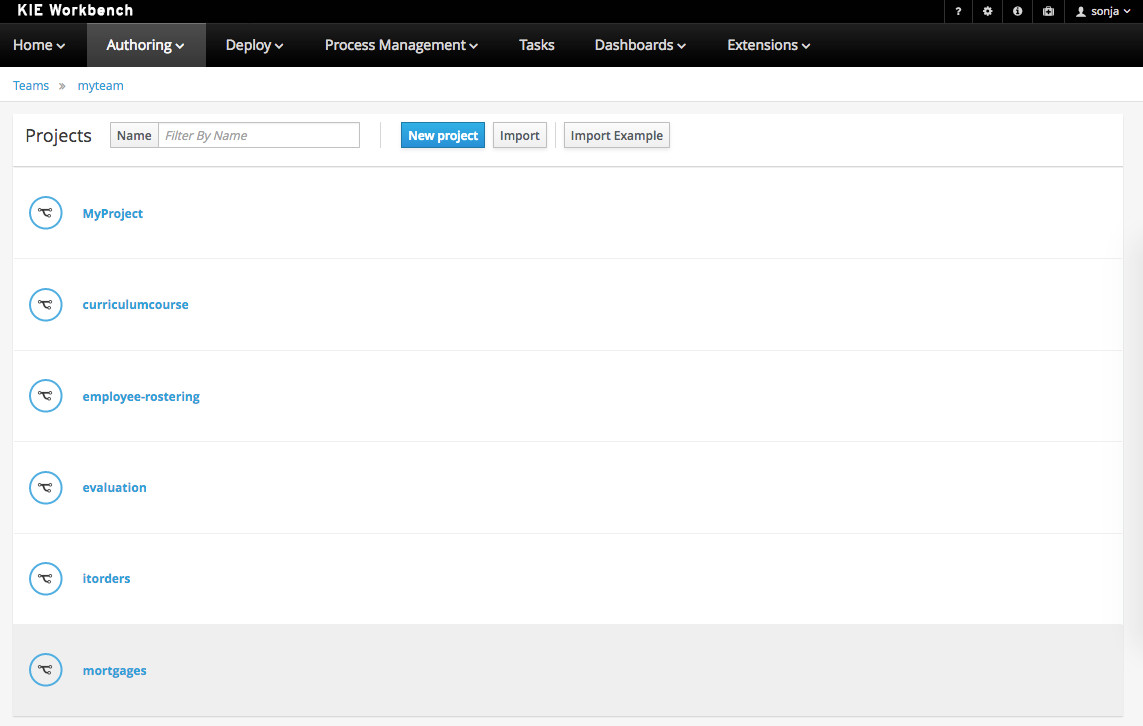
Task: Open settings via the gear icon
Action: click(x=988, y=11)
